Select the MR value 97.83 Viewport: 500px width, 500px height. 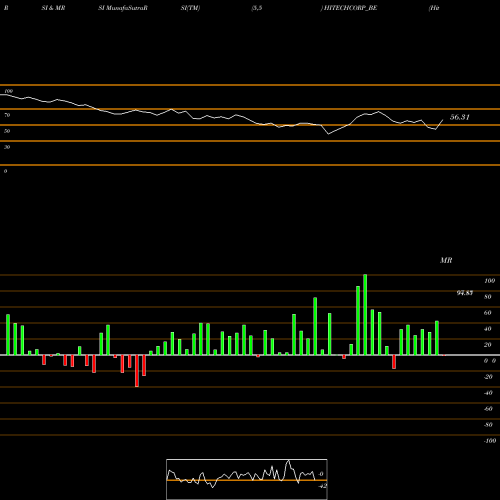tap(465, 293)
